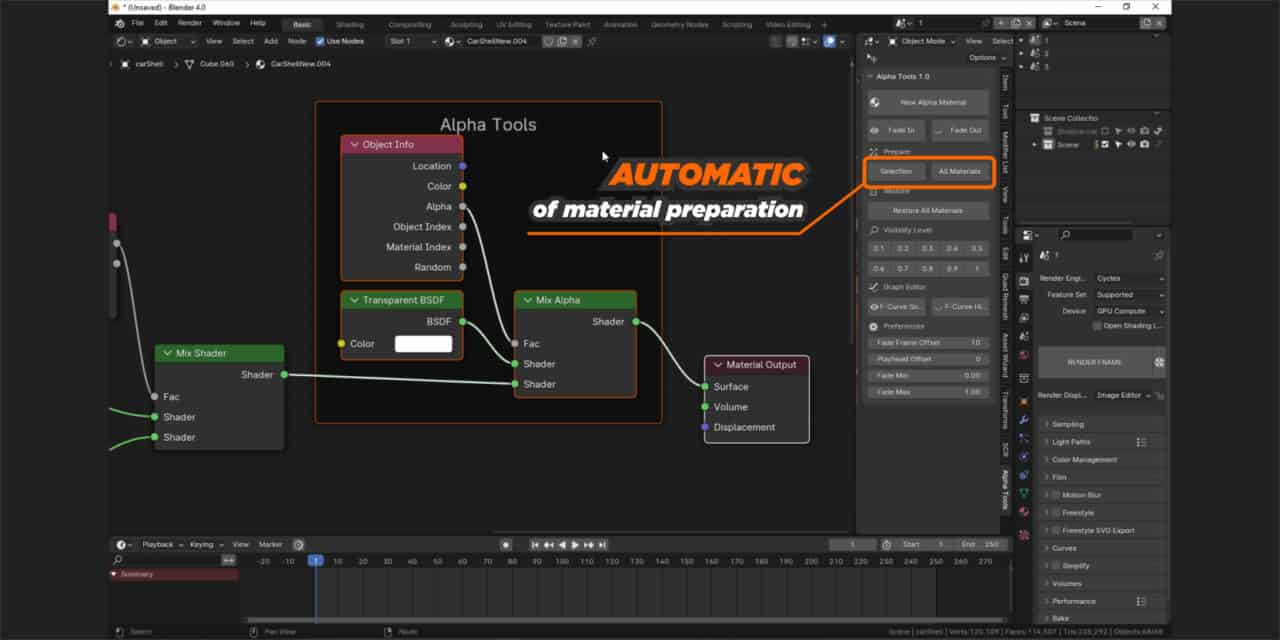Enable the Motion Blur checkbox

pos(1056,495)
